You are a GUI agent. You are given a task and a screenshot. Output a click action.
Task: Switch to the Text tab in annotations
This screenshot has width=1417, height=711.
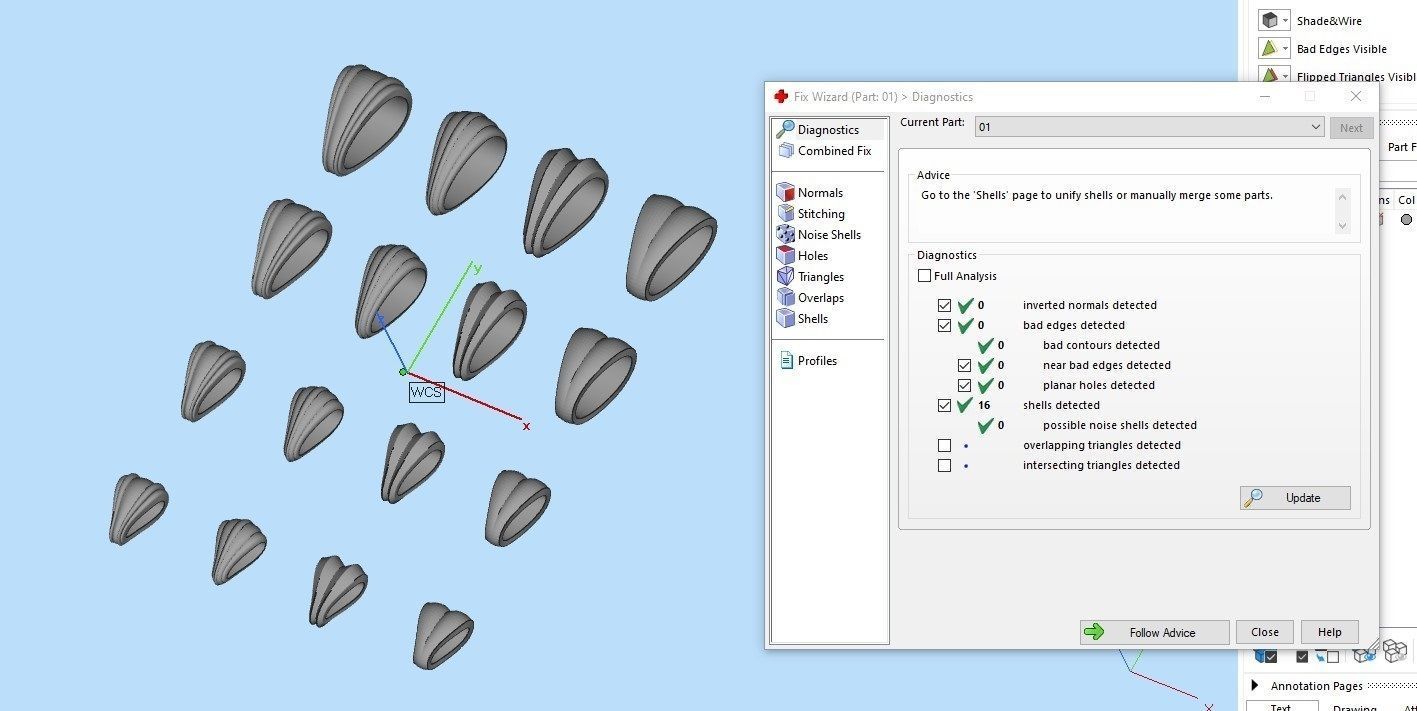(1281, 707)
